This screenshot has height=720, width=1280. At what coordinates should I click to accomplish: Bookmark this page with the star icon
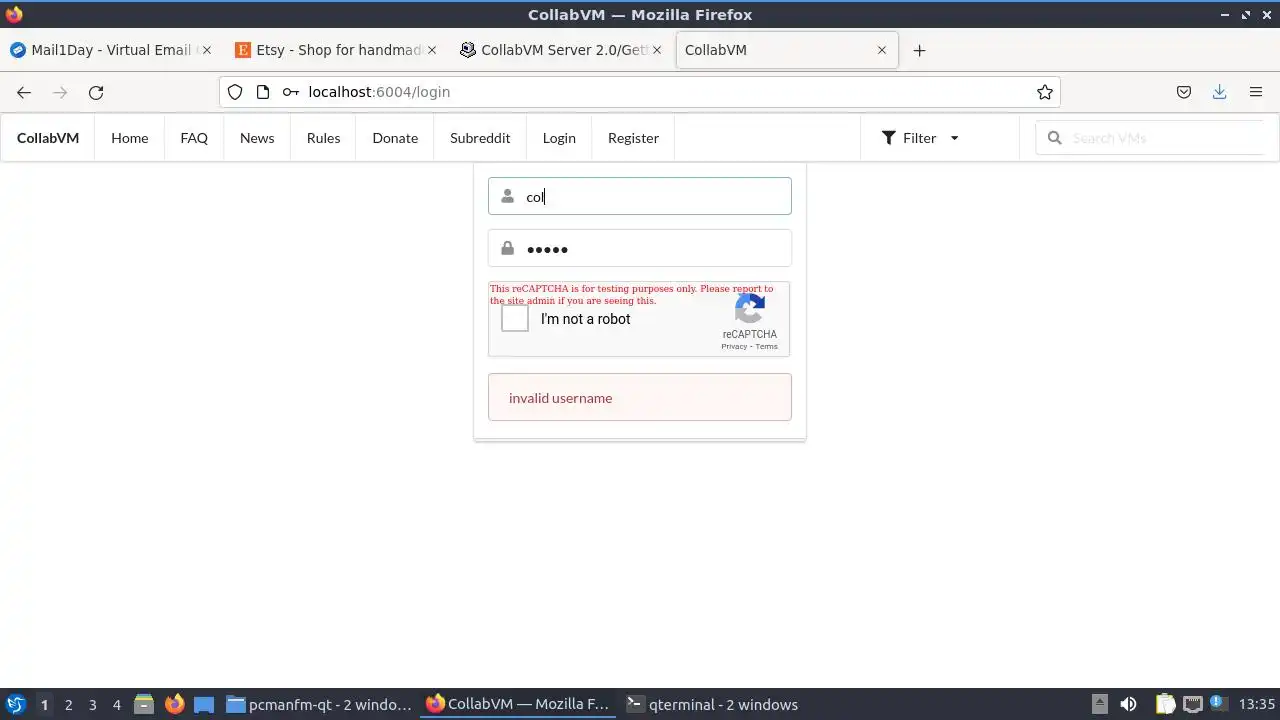pos(1045,92)
